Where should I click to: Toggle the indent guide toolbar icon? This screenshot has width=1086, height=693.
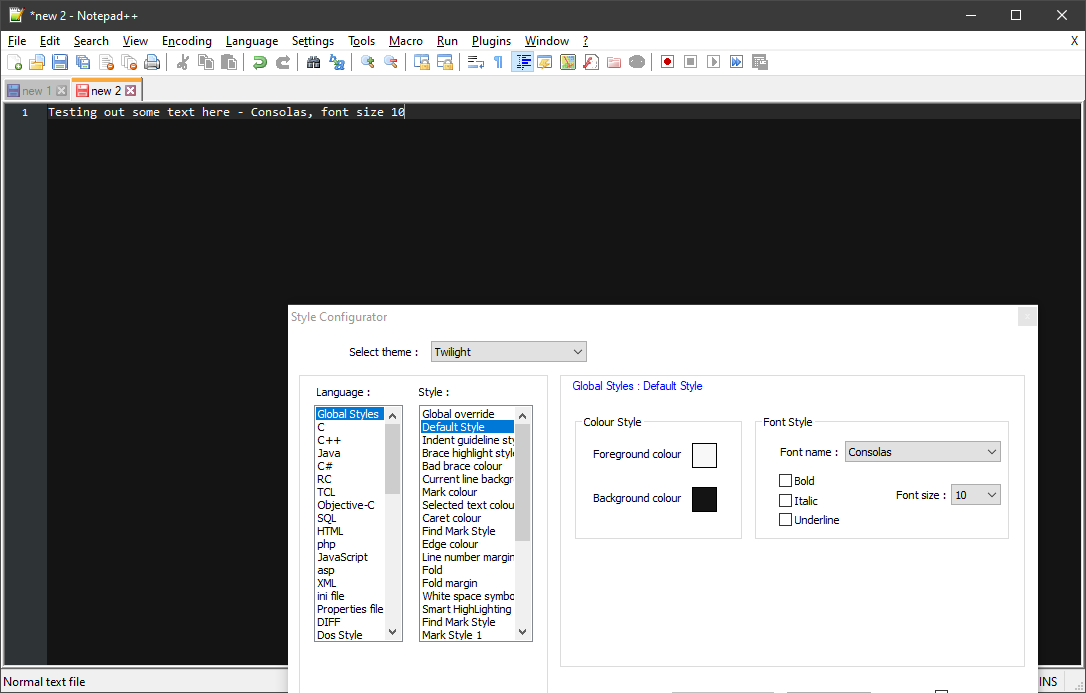522,62
